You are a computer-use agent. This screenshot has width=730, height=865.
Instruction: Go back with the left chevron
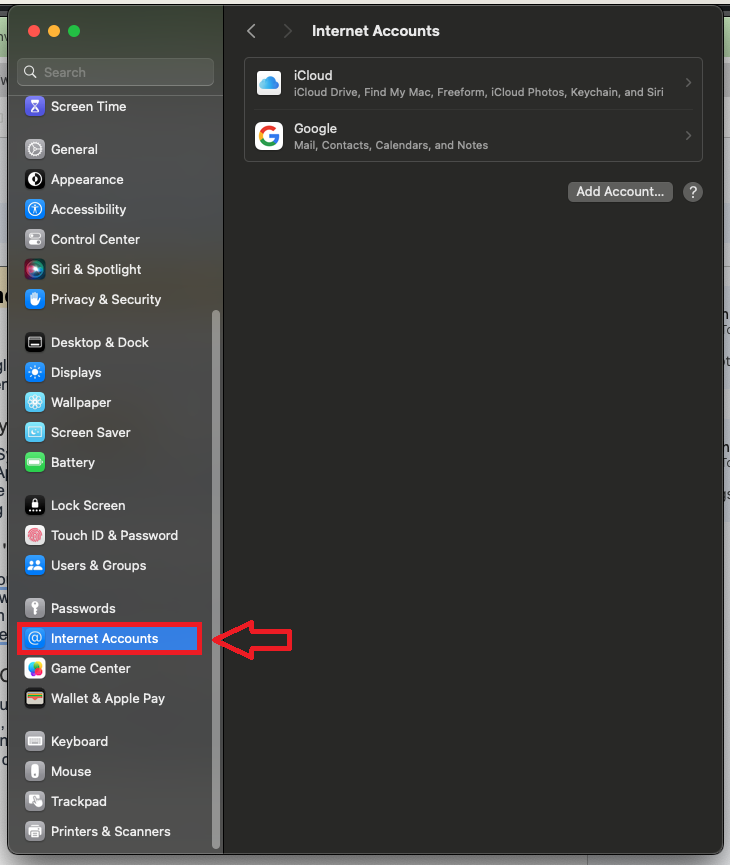(x=252, y=31)
